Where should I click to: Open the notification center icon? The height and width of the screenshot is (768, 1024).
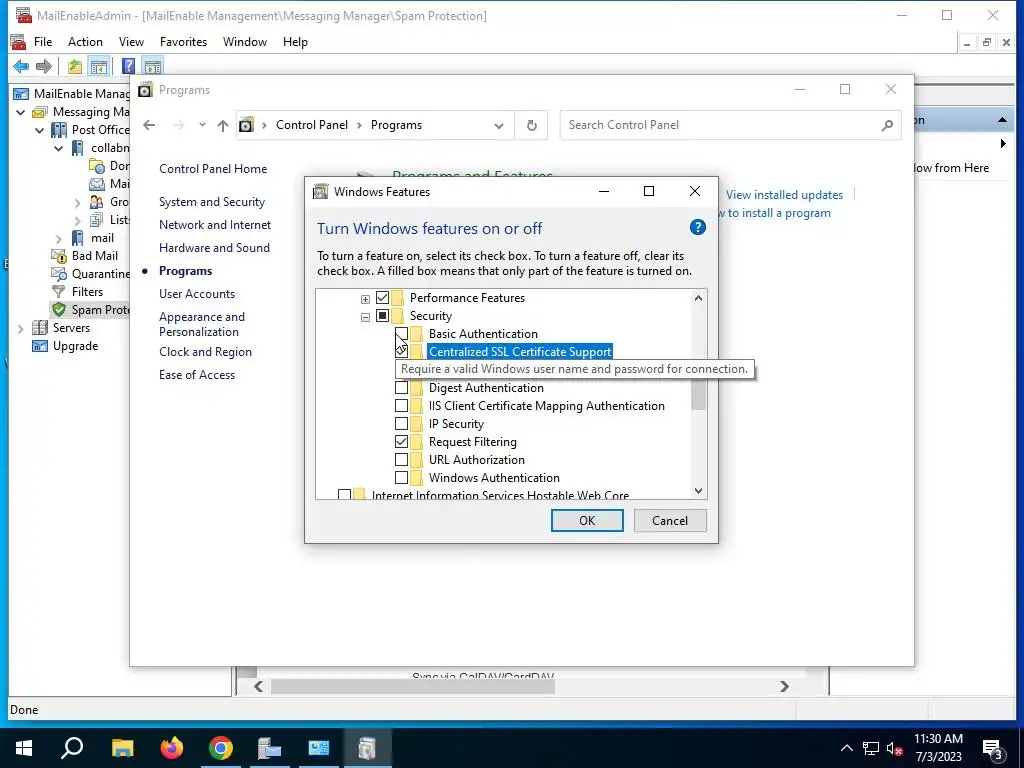click(x=993, y=749)
